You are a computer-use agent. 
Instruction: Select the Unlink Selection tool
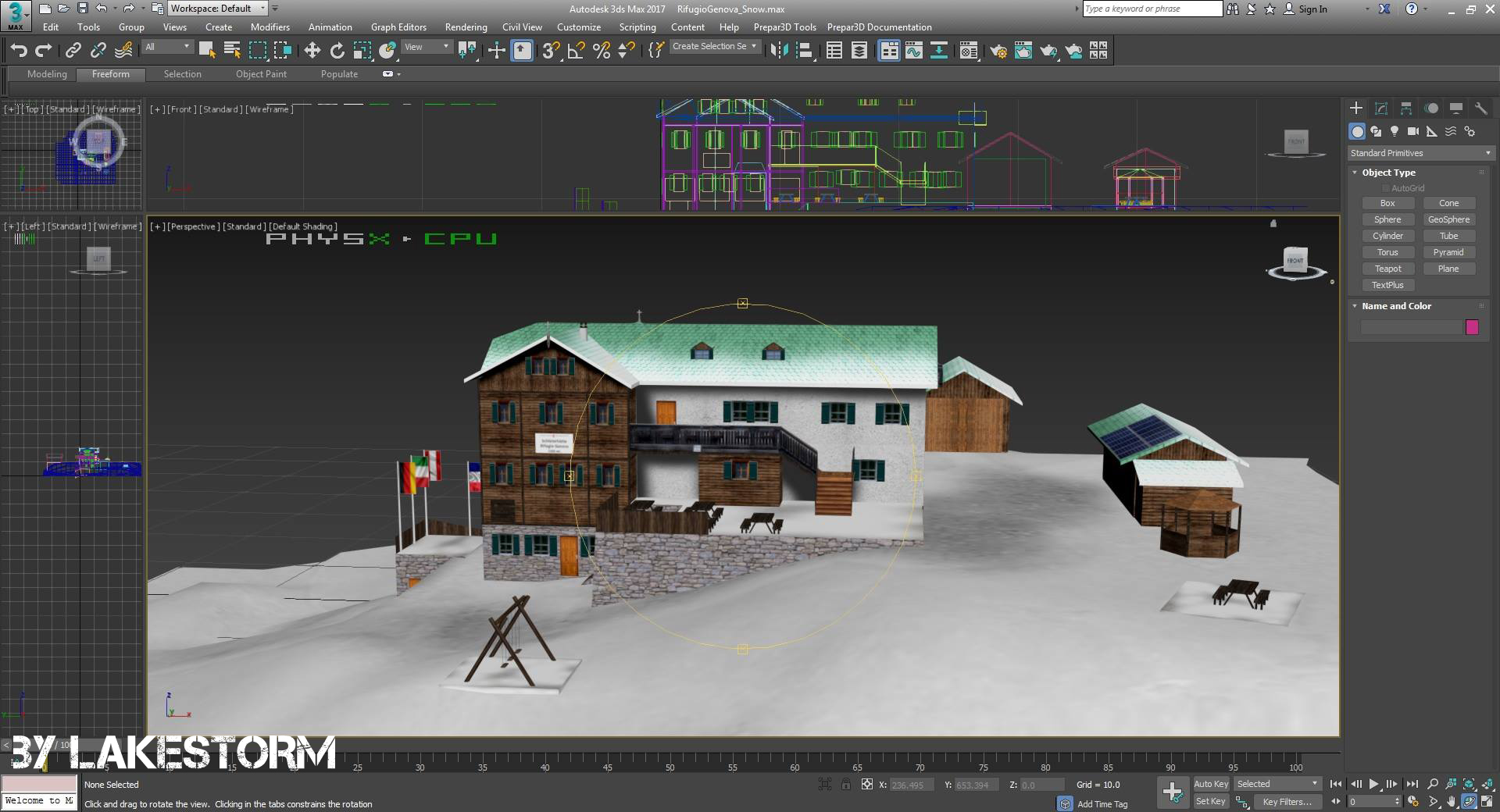tap(98, 51)
